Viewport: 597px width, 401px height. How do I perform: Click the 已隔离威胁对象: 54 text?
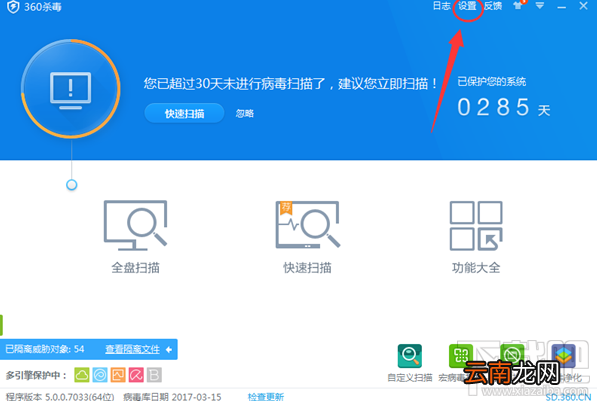point(45,349)
